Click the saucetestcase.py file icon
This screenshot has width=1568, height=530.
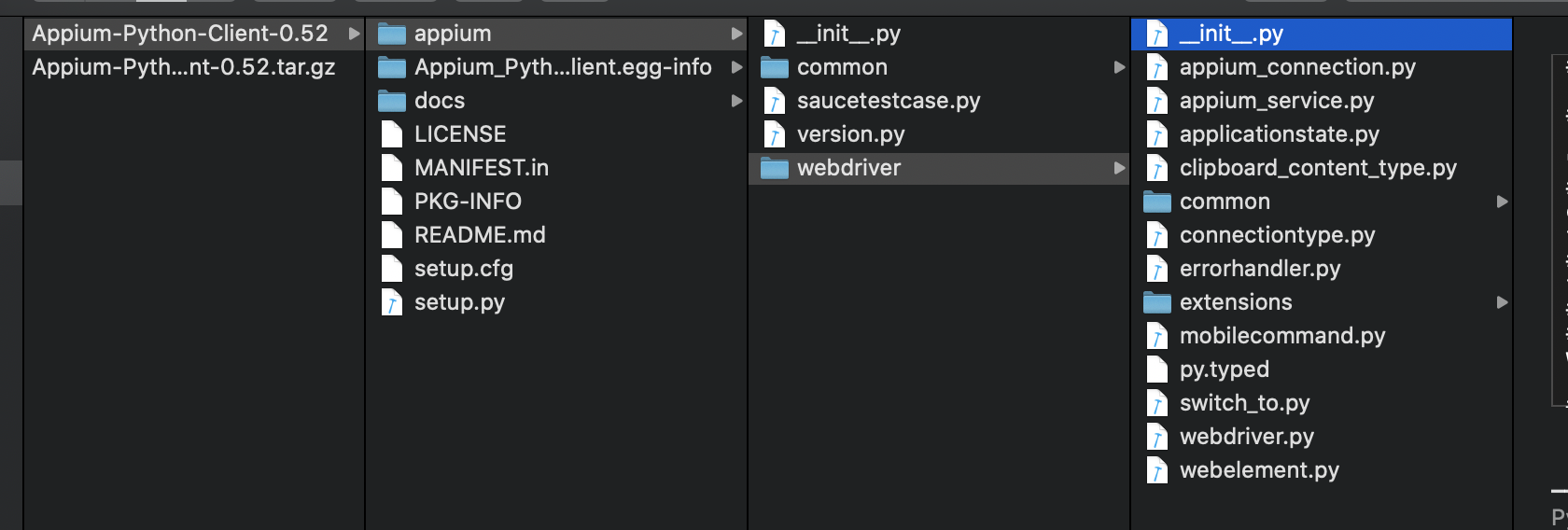[774, 101]
